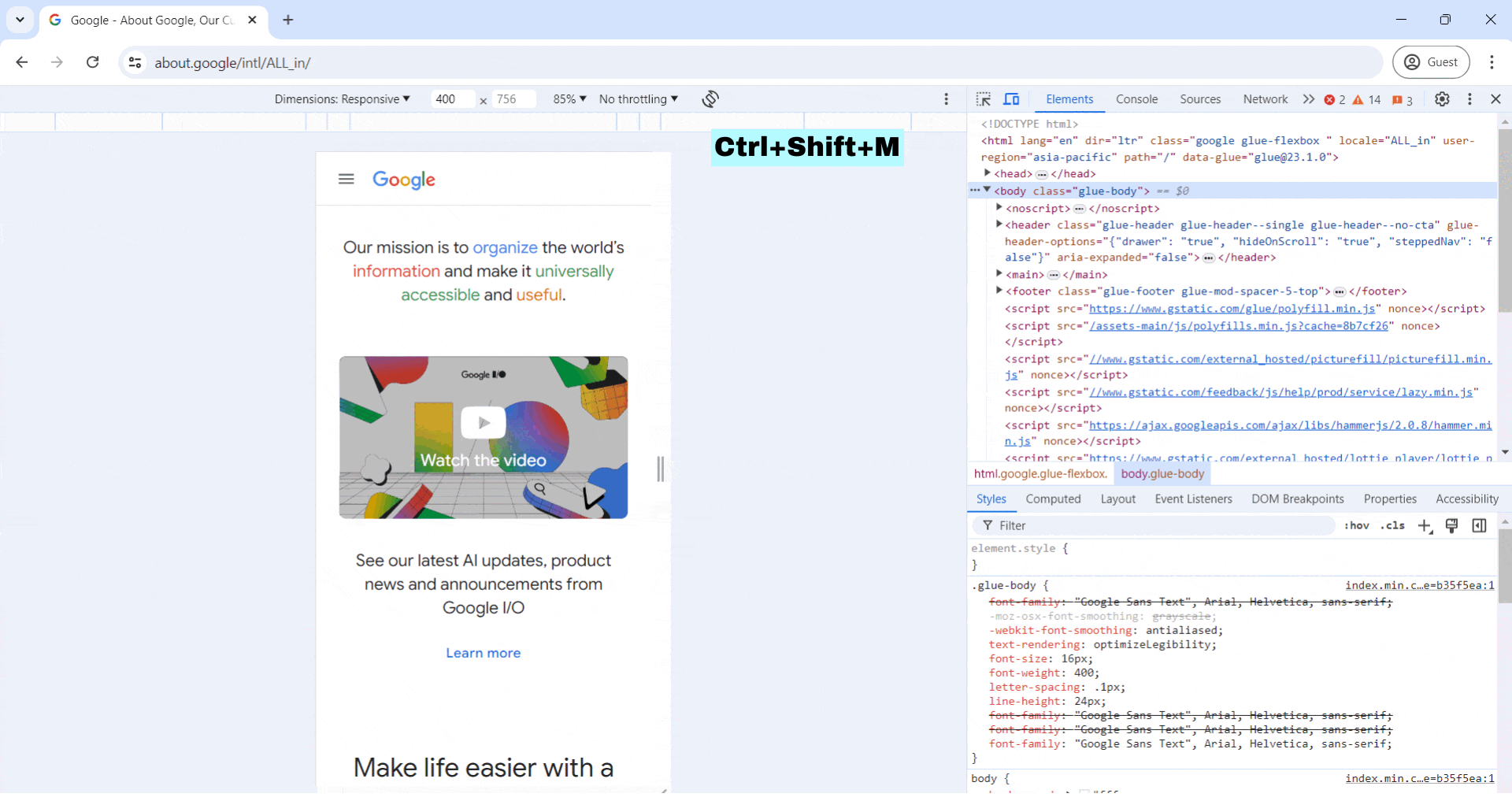This screenshot has height=812, width=1512.
Task: Open device toolbar more options menu
Action: [x=947, y=99]
